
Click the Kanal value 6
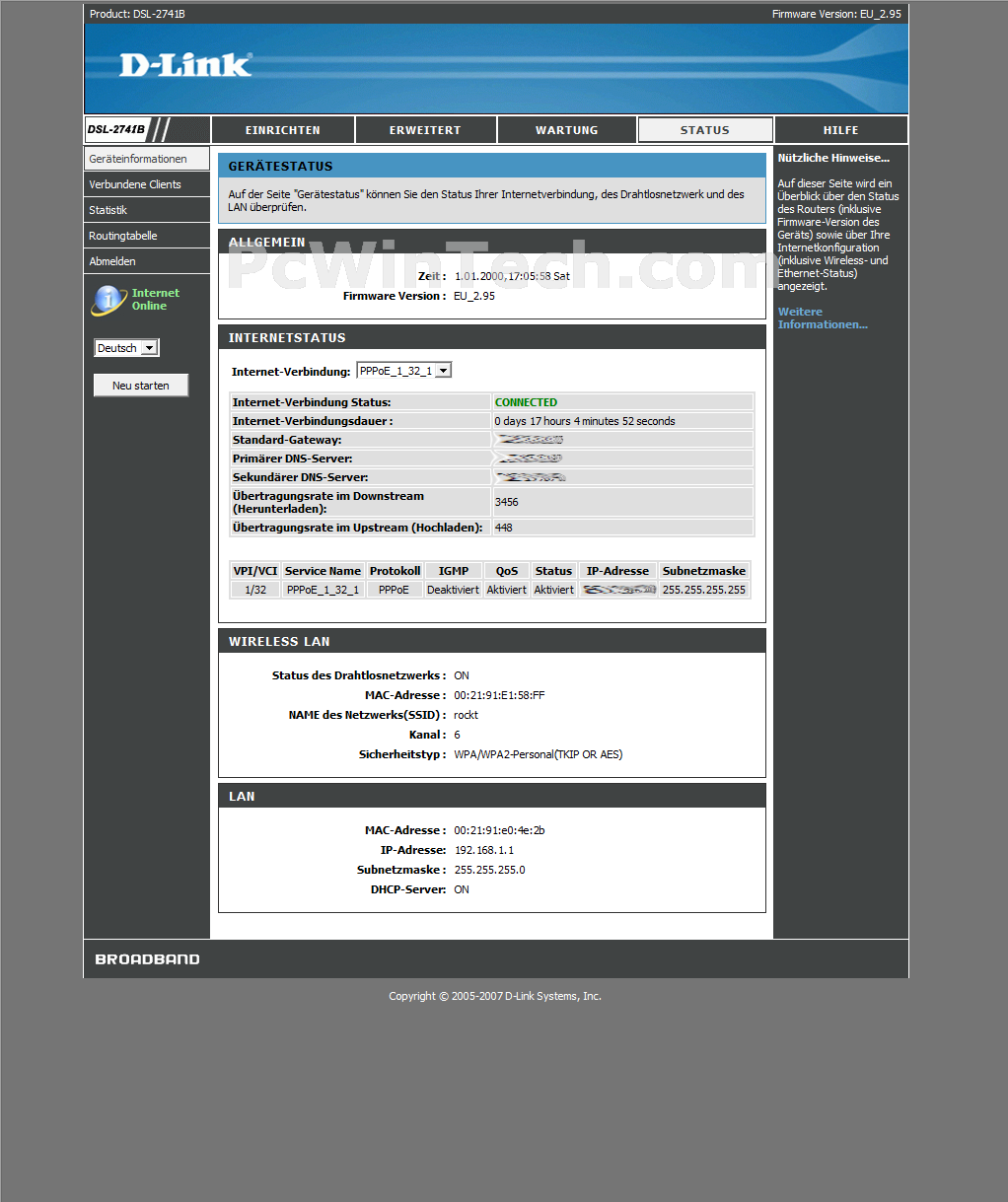pyautogui.click(x=457, y=735)
